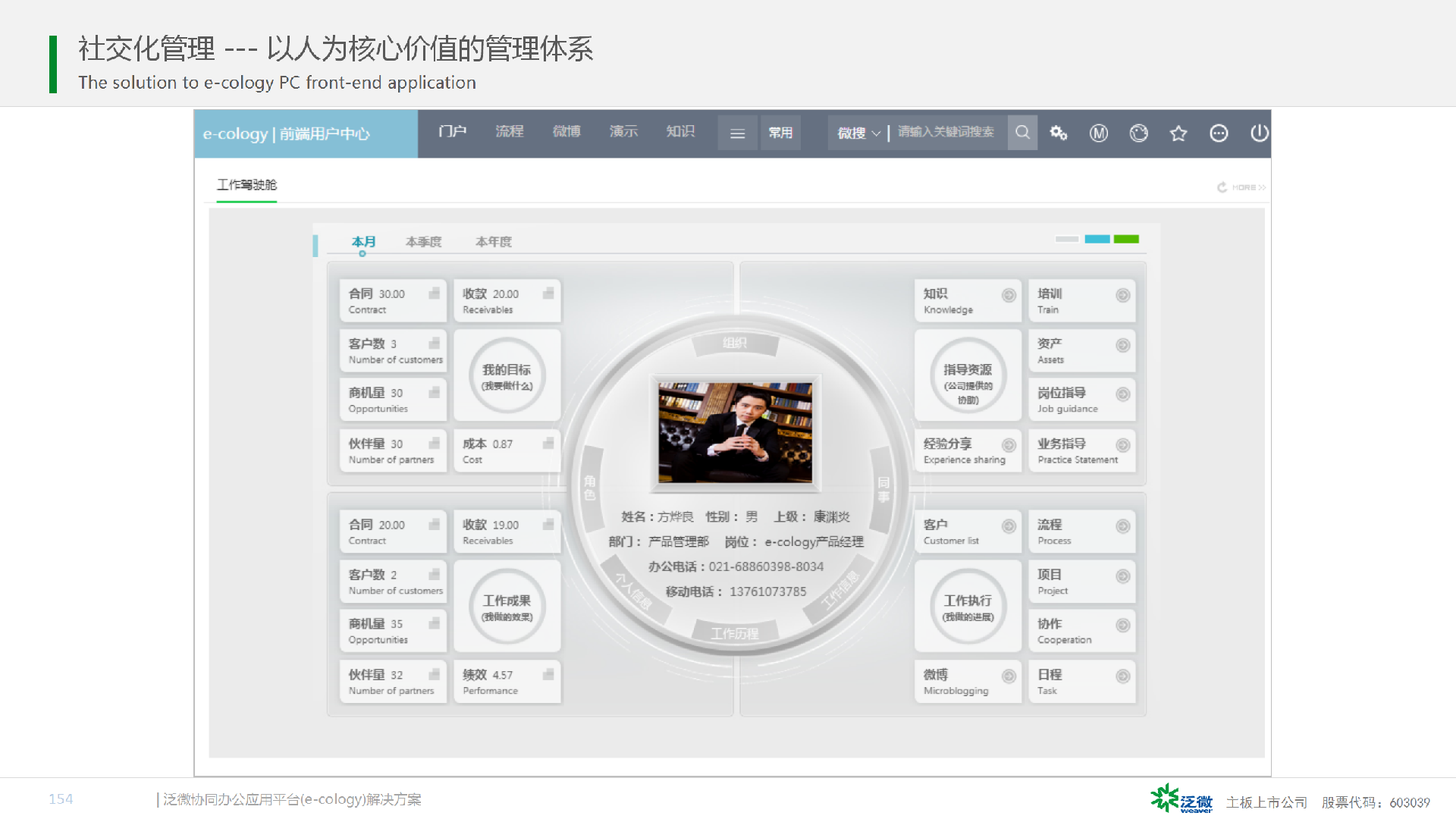Screen dimensions: 1456x819
Task: Click arrow icon on 微博 Microblogging card
Action: pos(1009,676)
